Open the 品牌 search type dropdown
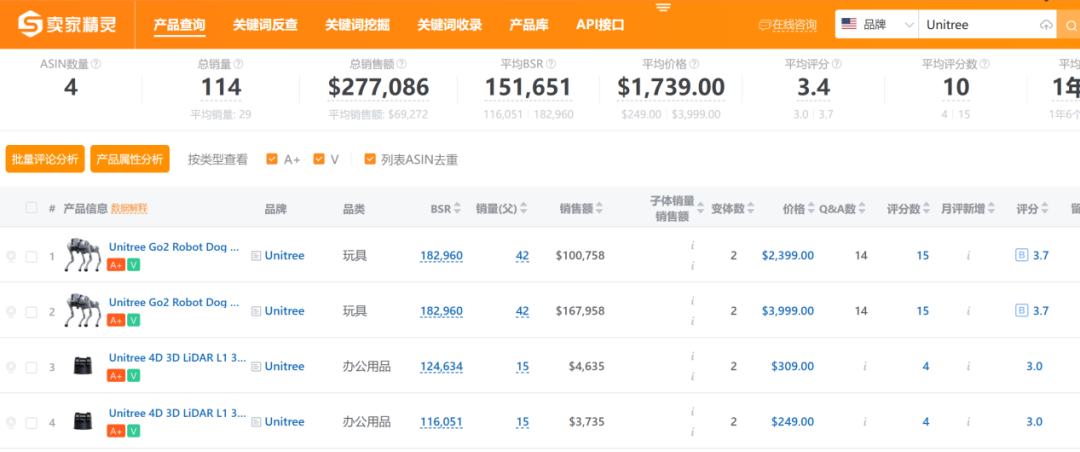This screenshot has width=1080, height=452. [877, 25]
